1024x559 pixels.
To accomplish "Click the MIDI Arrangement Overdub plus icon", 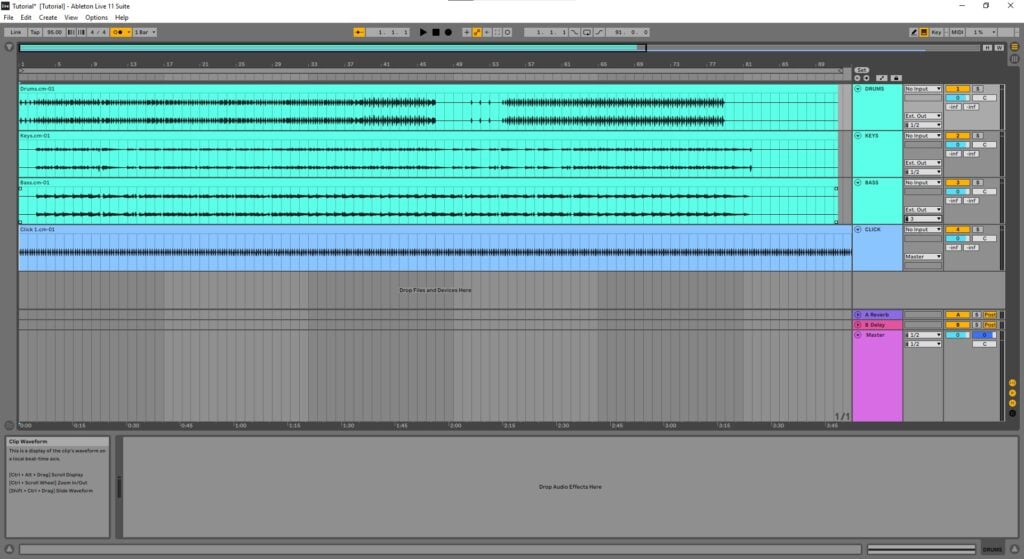I will tap(466, 32).
